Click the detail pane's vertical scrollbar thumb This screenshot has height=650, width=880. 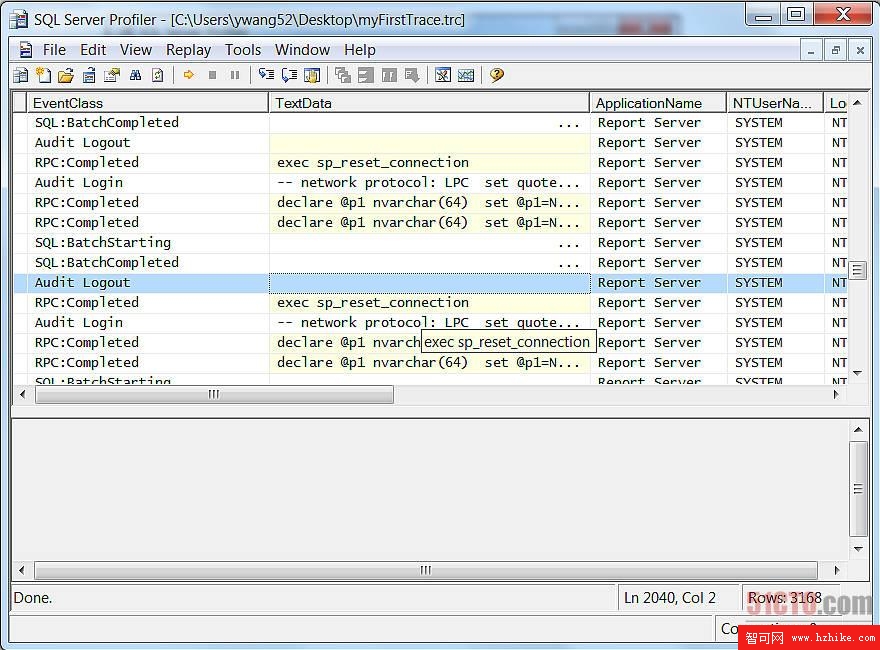coord(858,489)
